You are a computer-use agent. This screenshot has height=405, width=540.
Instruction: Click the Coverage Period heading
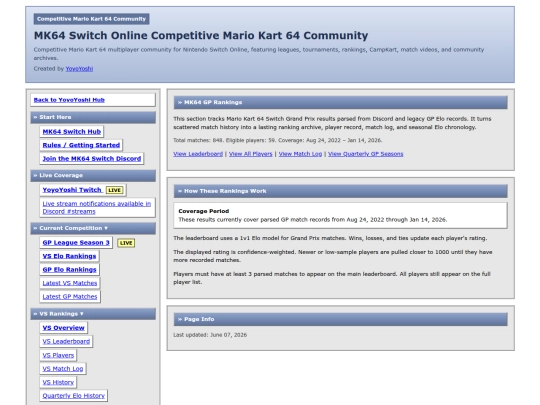click(204, 211)
